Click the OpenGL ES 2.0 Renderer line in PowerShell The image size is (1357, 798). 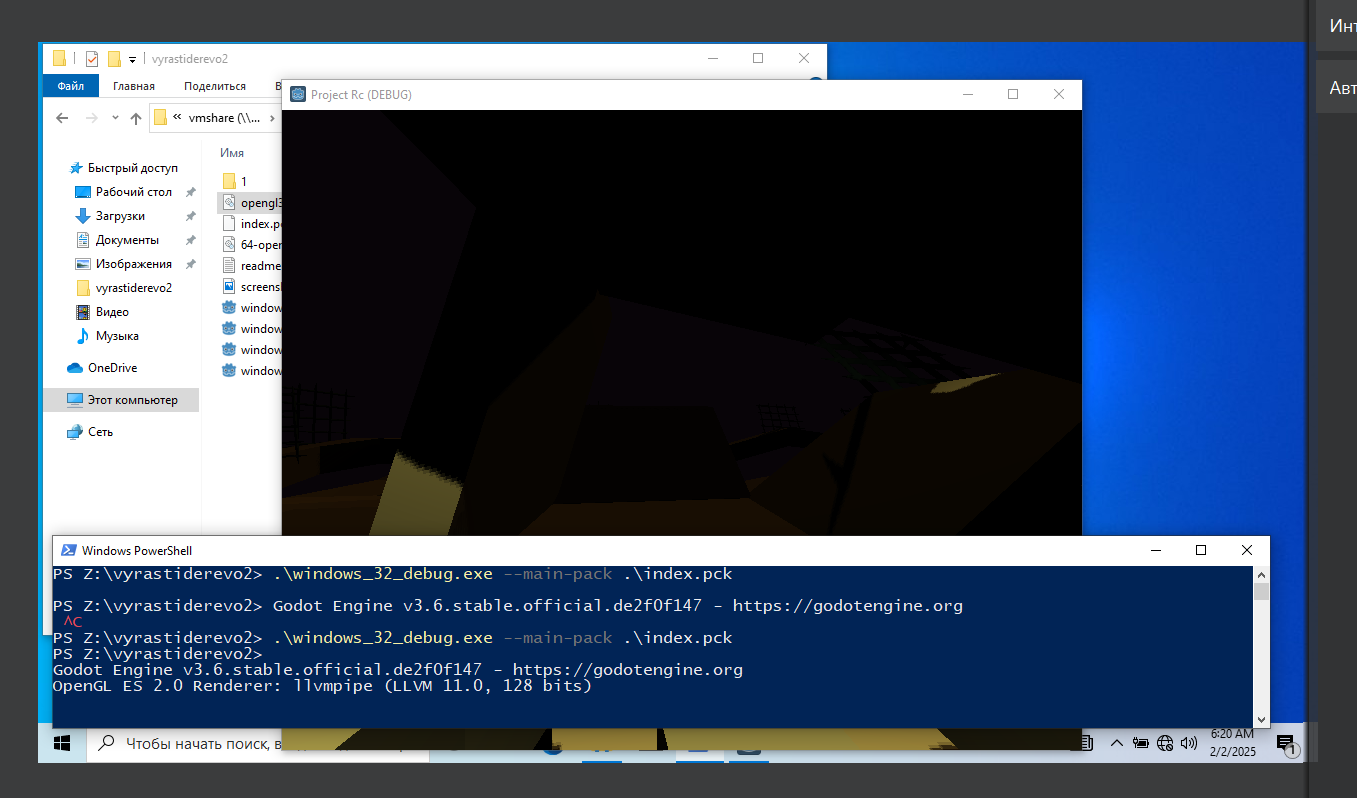(323, 686)
